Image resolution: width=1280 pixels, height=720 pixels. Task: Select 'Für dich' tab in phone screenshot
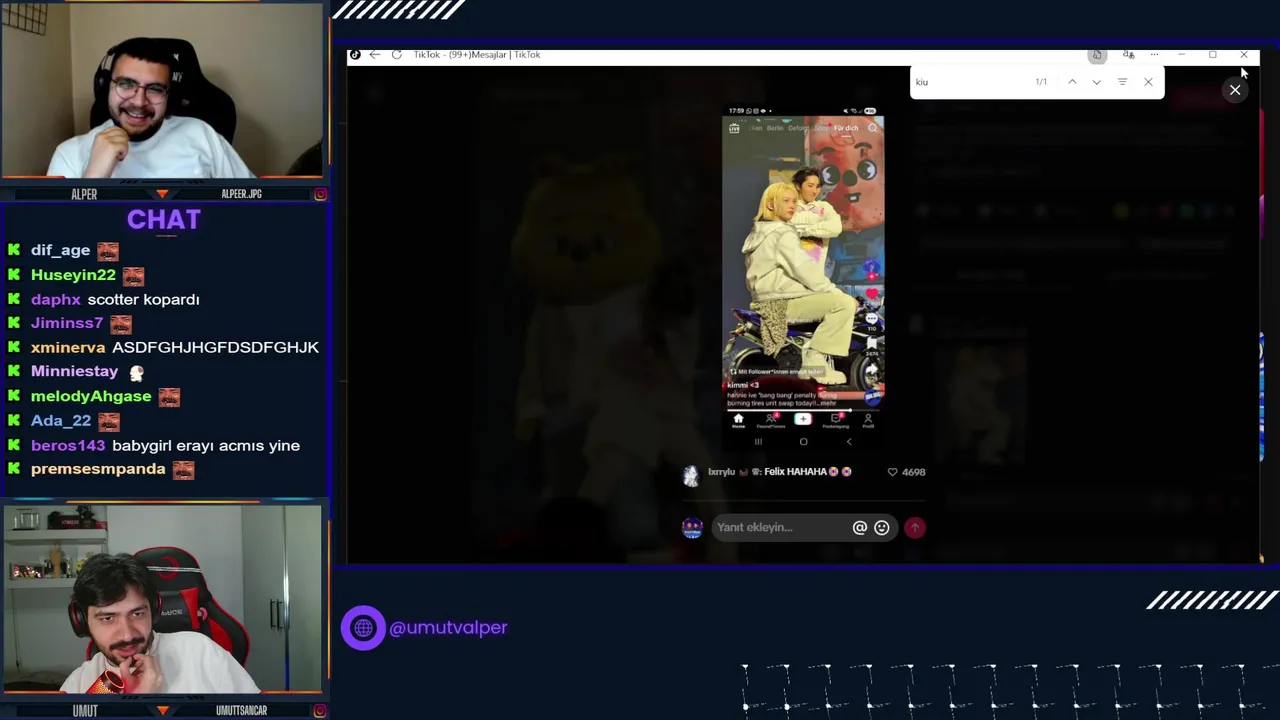[846, 128]
